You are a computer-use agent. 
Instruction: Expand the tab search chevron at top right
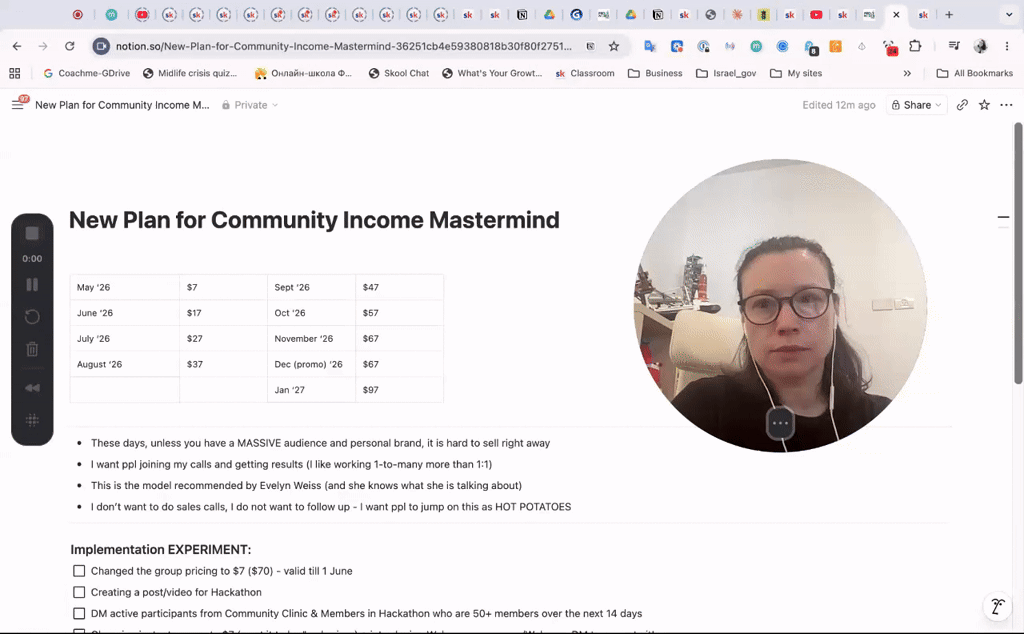pyautogui.click(x=1008, y=14)
